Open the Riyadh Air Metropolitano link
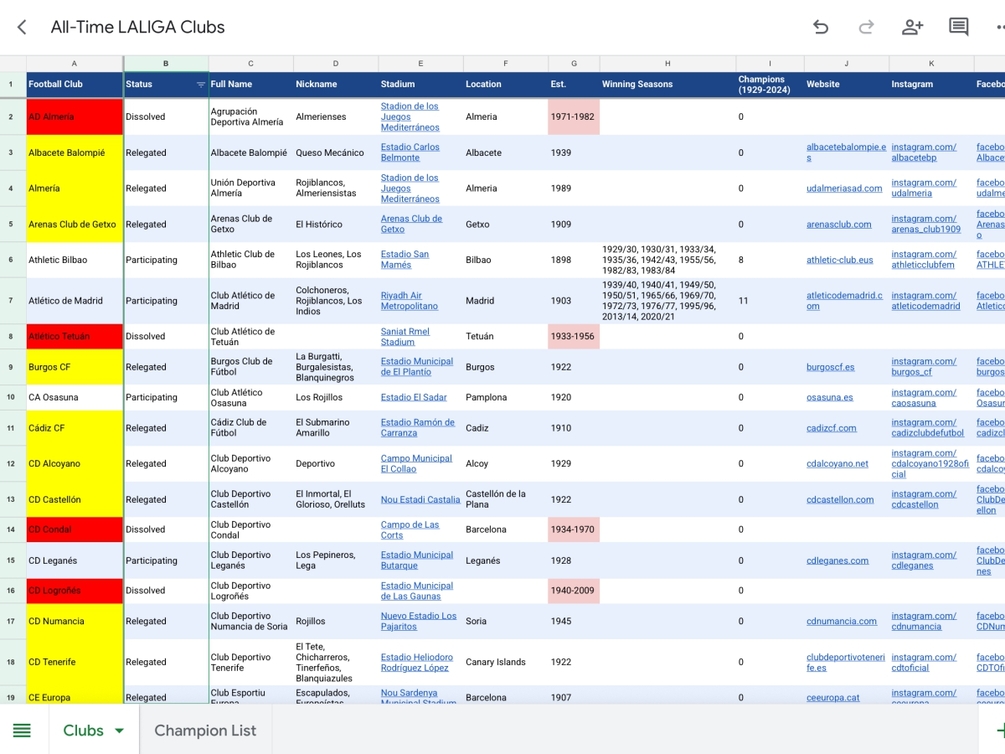Screen dimensions: 1005x754 (x=409, y=301)
